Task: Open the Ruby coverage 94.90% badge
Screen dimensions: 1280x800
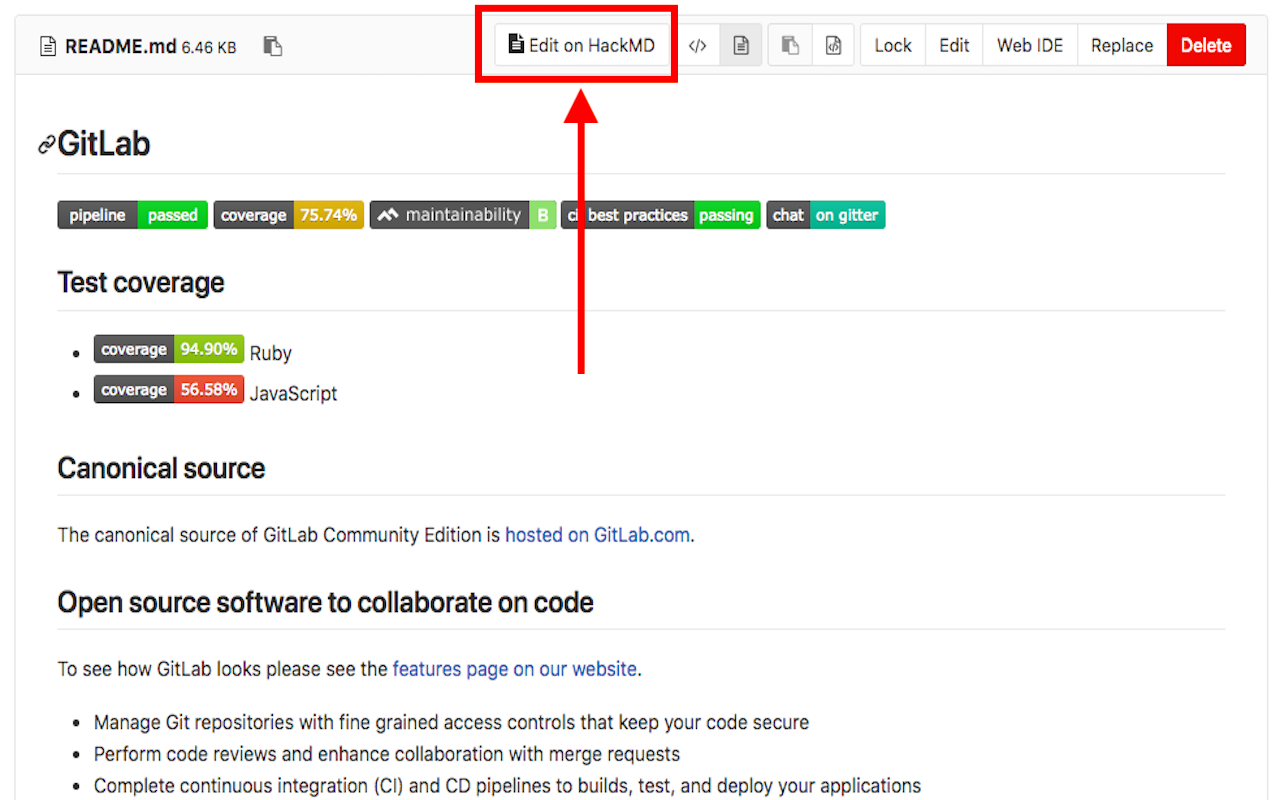Action: pyautogui.click(x=169, y=349)
